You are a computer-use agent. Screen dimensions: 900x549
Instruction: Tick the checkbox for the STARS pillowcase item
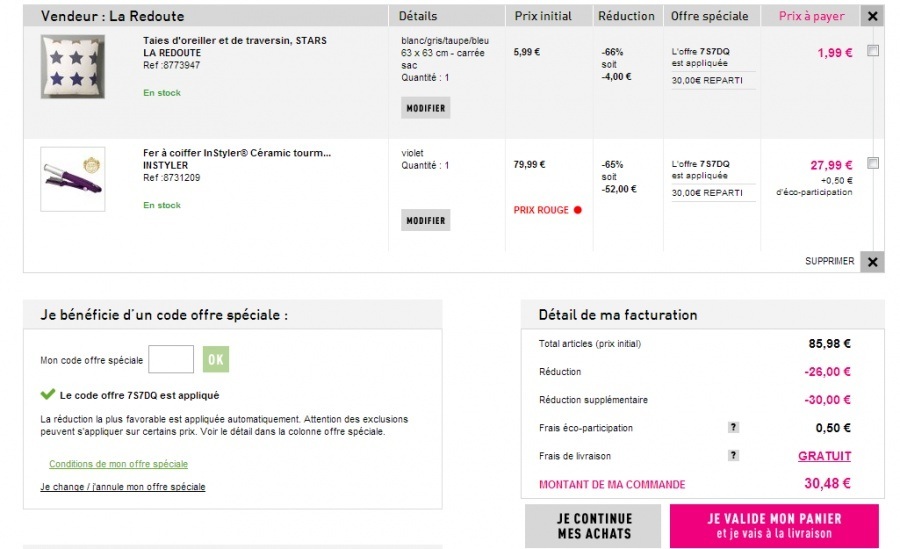[x=873, y=52]
